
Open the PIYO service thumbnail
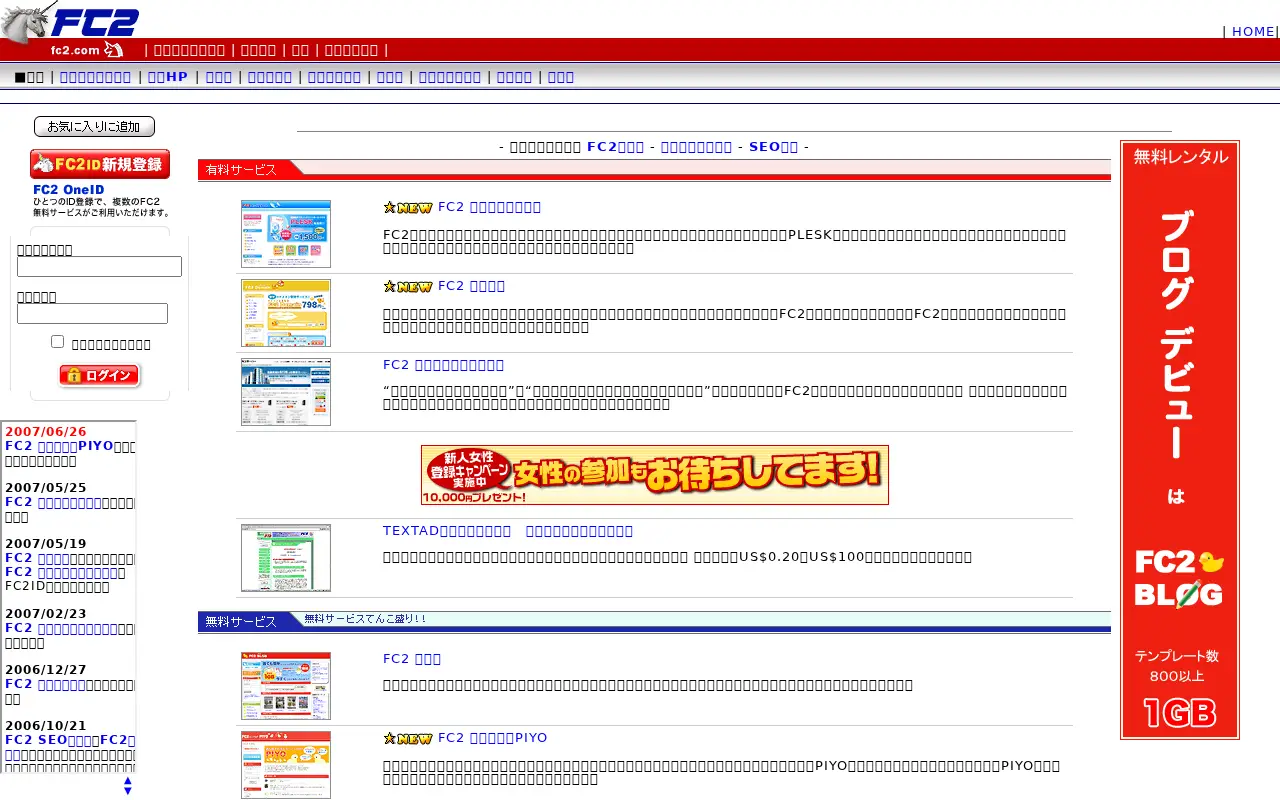(x=285, y=765)
